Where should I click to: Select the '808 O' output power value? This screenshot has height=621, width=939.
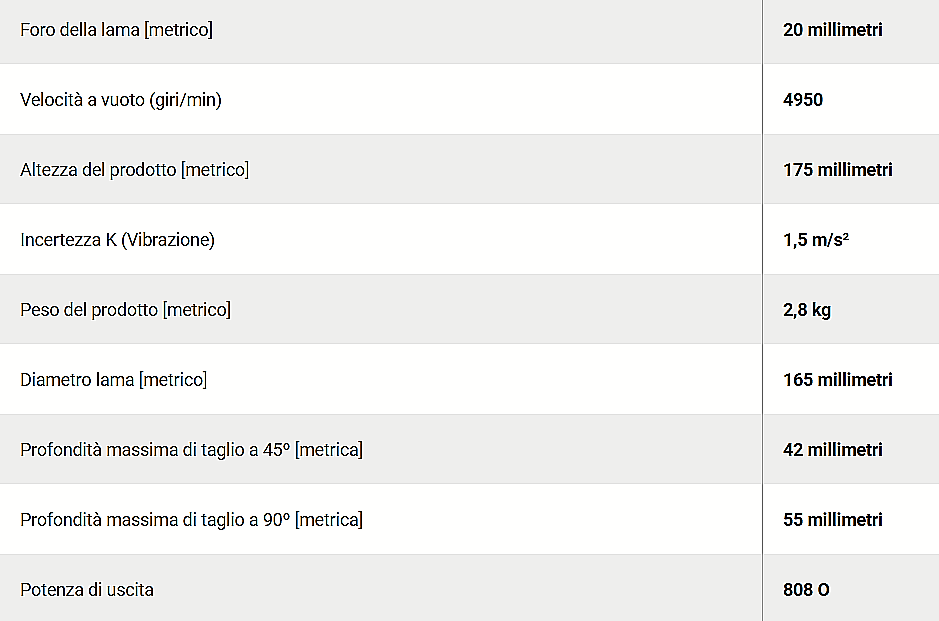pos(806,590)
